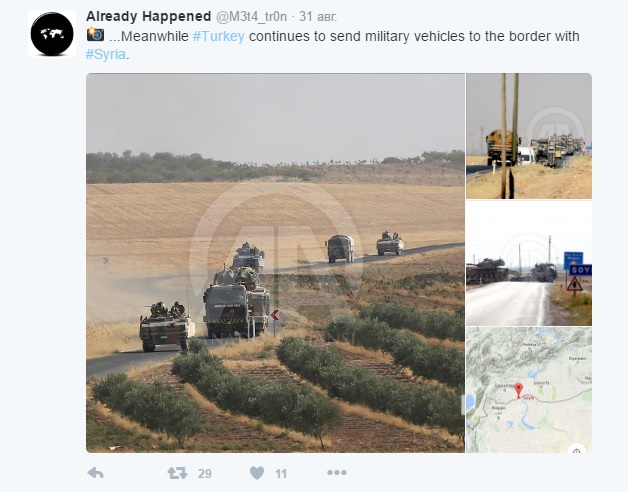This screenshot has width=628, height=492.
Task: Click the Already Happened display name
Action: (x=149, y=16)
